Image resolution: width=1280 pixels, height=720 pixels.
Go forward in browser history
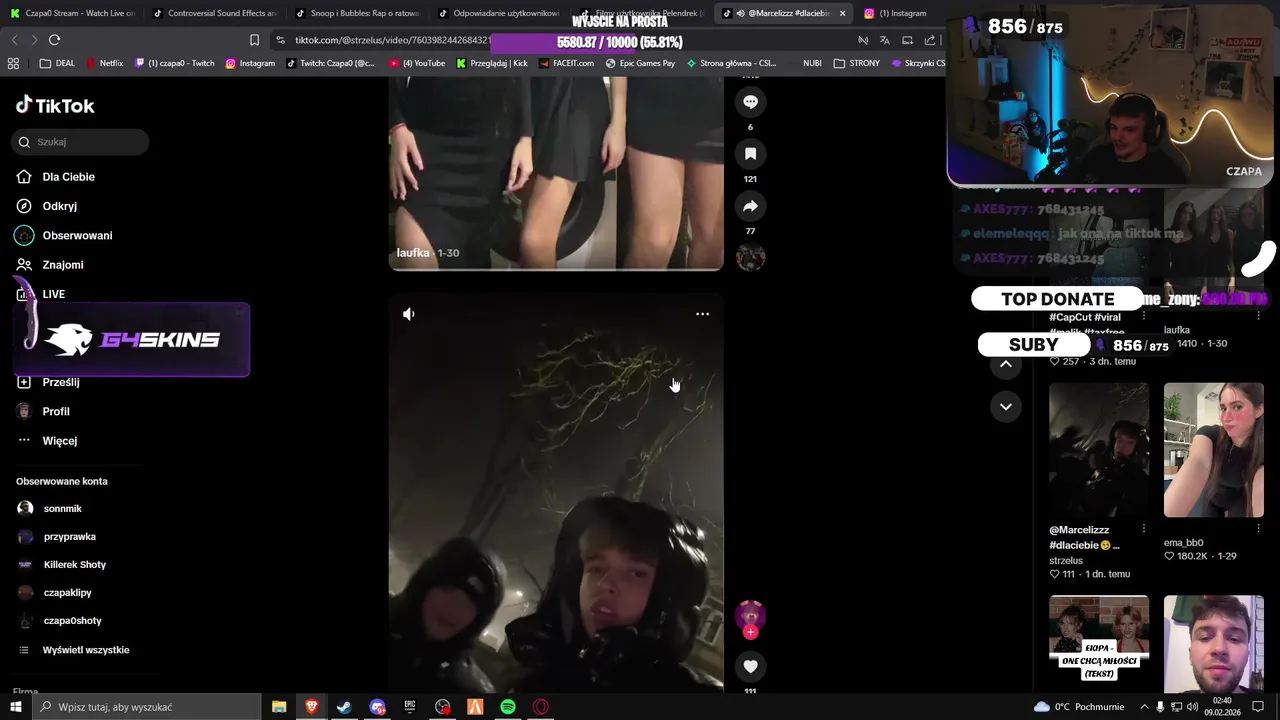34,40
